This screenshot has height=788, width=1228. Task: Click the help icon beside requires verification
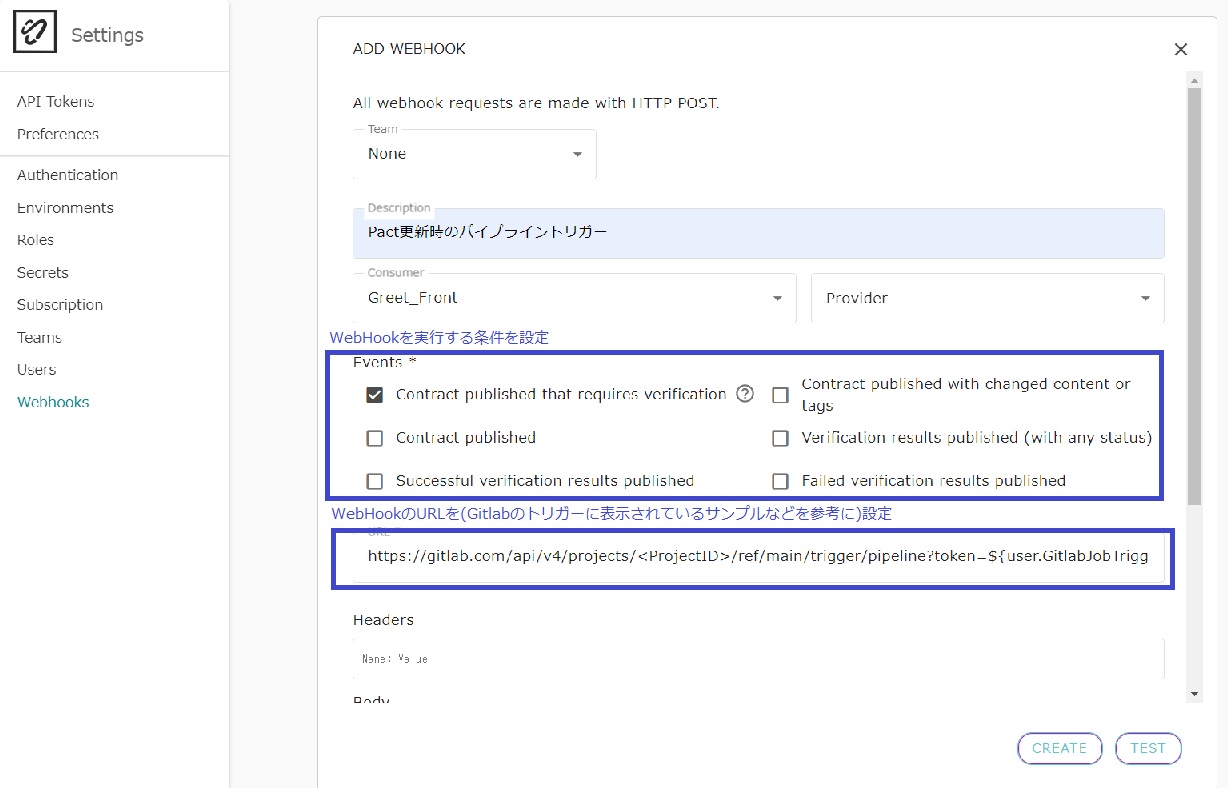click(x=745, y=394)
